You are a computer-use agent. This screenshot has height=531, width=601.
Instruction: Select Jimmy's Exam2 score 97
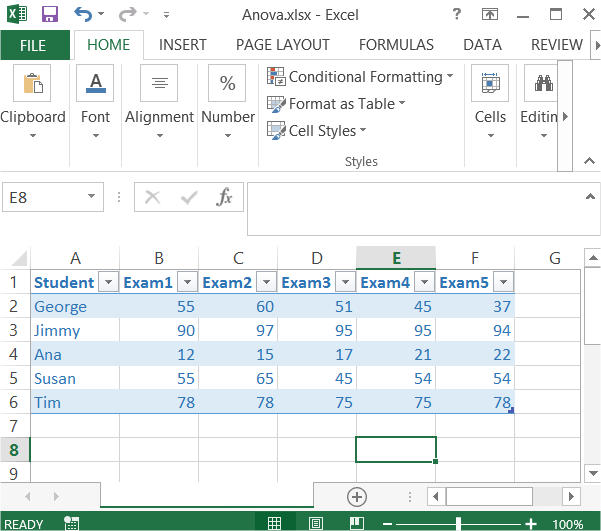(238, 330)
